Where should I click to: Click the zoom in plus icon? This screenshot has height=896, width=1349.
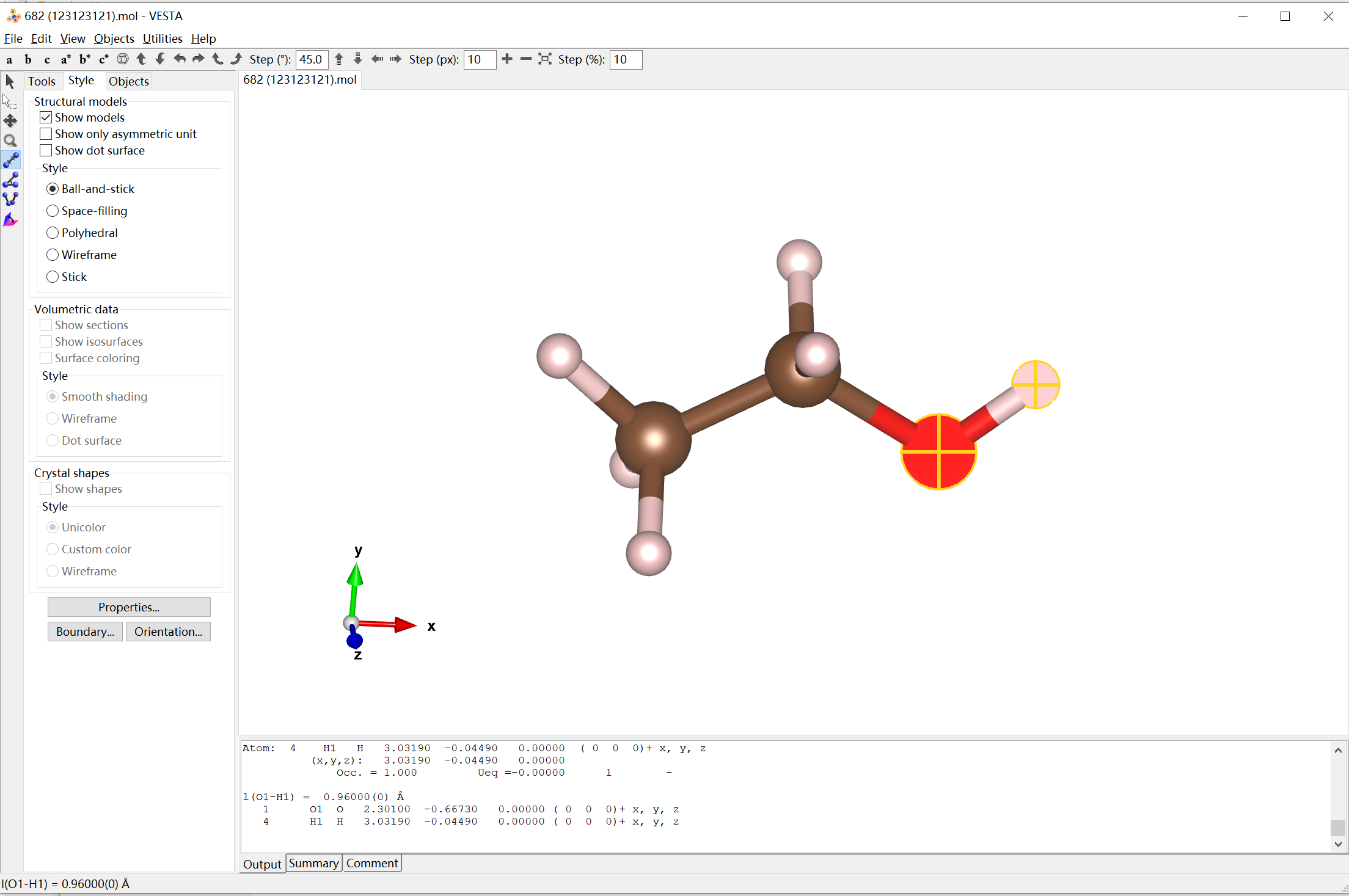coord(506,59)
